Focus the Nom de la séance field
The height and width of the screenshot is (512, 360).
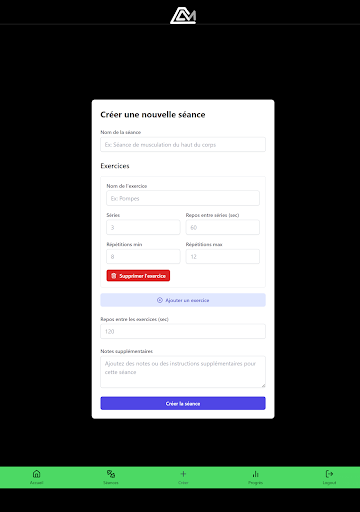(x=183, y=145)
